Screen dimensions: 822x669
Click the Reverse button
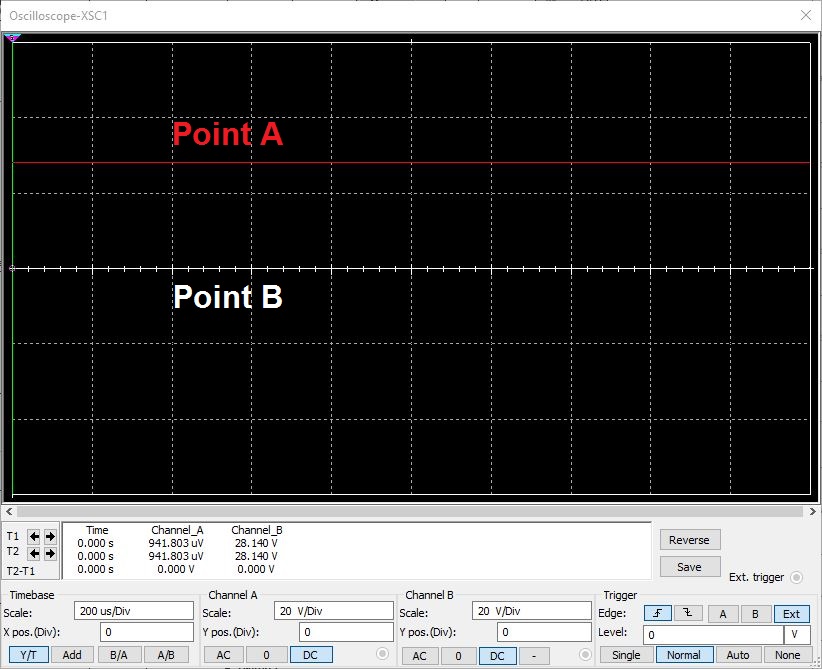click(689, 539)
